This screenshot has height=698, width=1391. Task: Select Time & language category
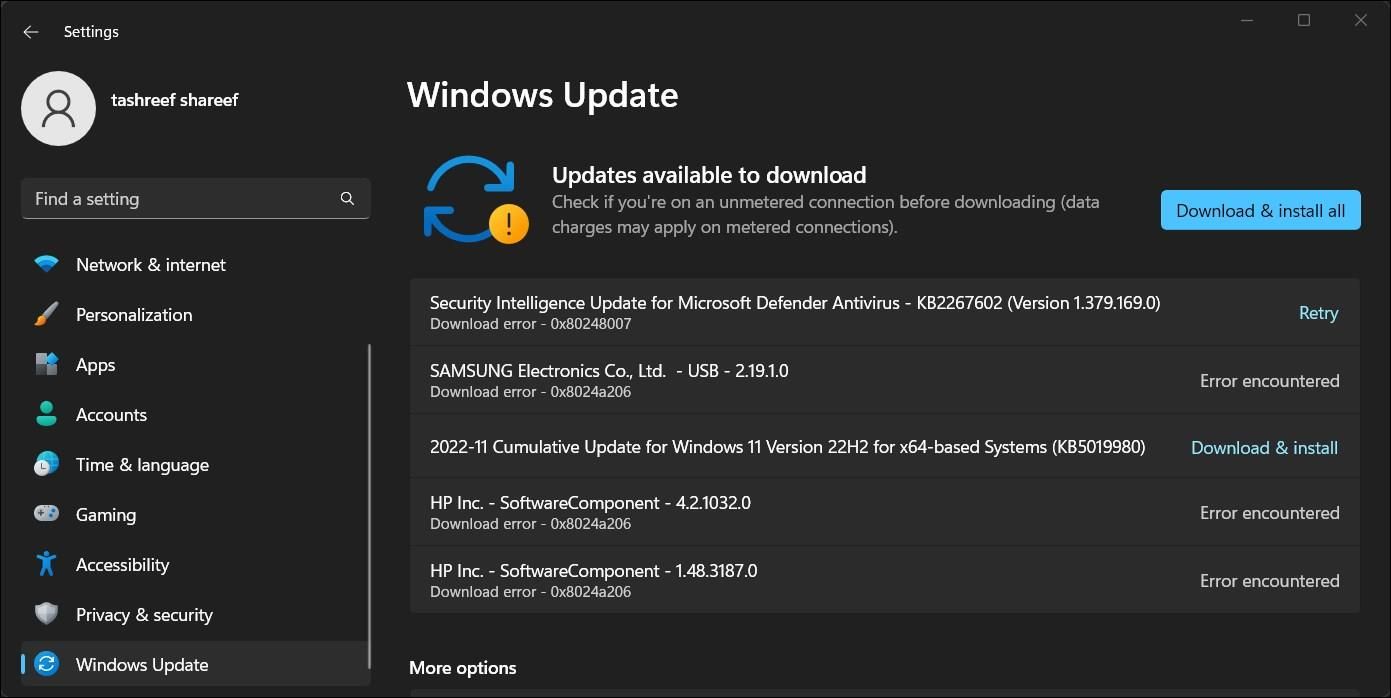point(196,465)
